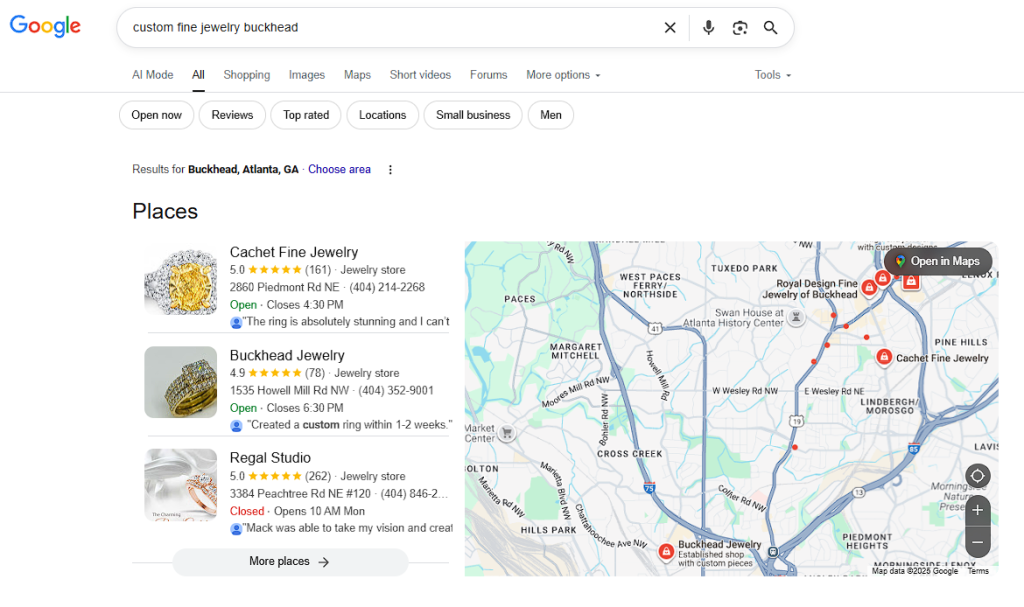Click the "Closes 4:30 PM" hours text
The width and height of the screenshot is (1024, 607).
tap(305, 305)
